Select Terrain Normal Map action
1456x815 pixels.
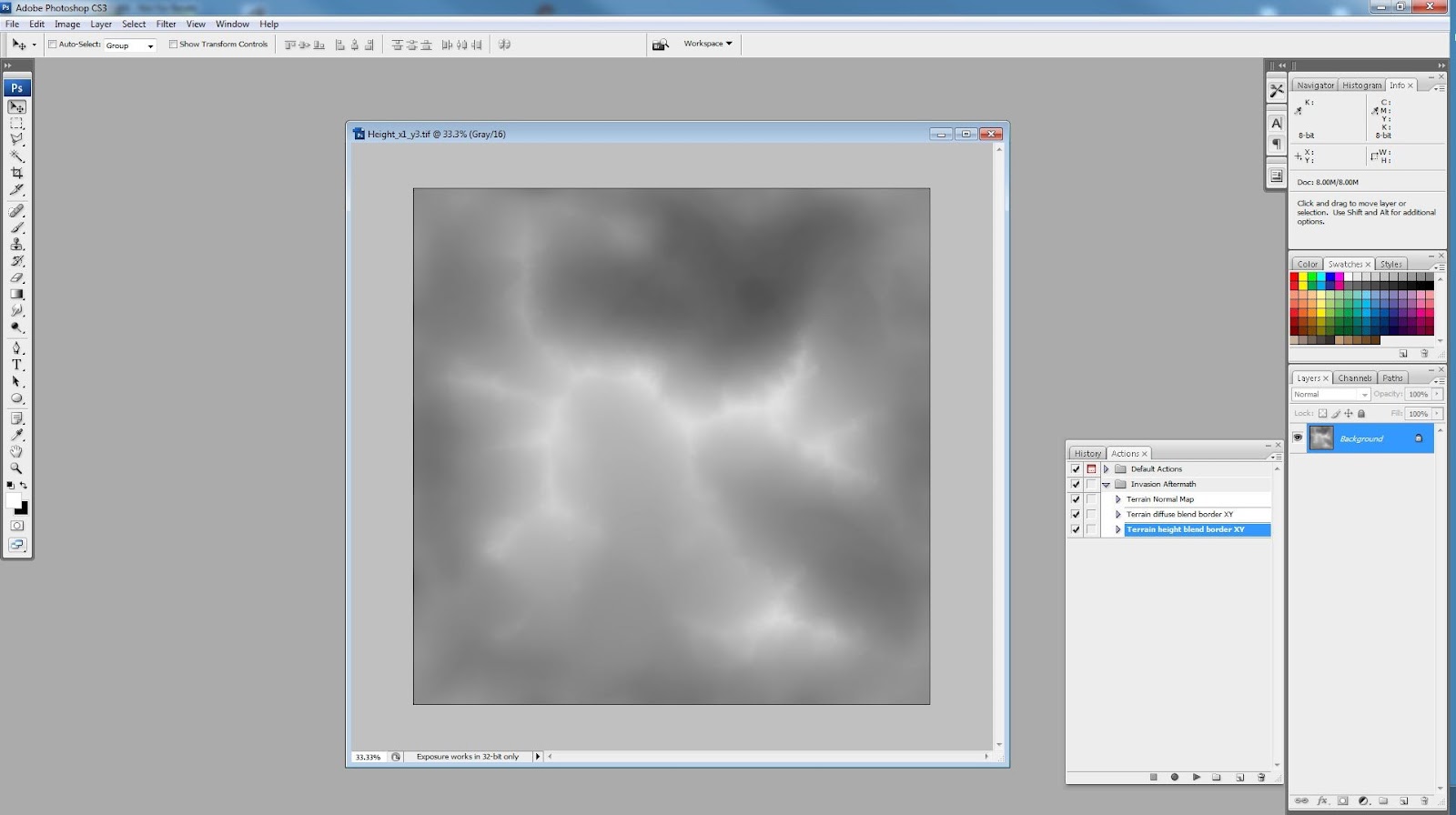click(1160, 499)
